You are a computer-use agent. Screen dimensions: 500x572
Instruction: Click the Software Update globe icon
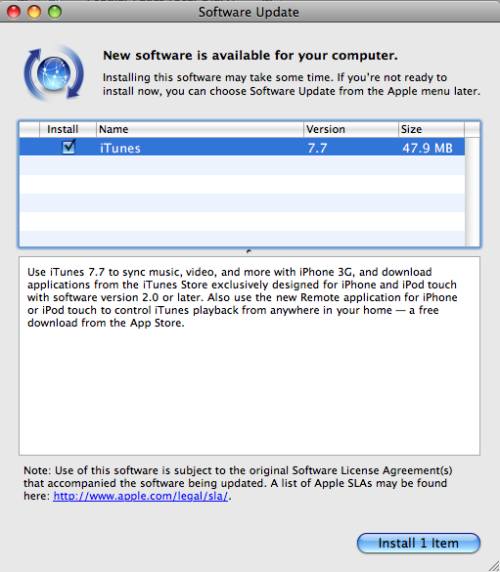54,73
